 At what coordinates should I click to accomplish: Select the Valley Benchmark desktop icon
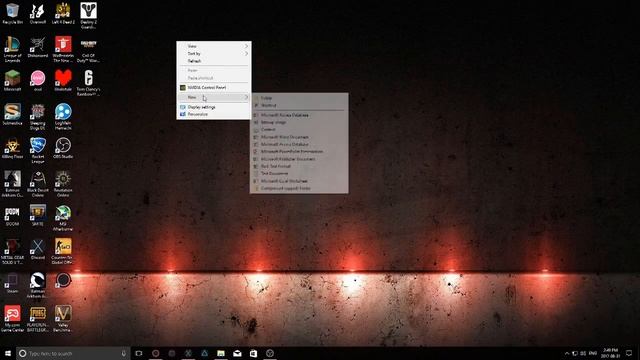coord(63,319)
